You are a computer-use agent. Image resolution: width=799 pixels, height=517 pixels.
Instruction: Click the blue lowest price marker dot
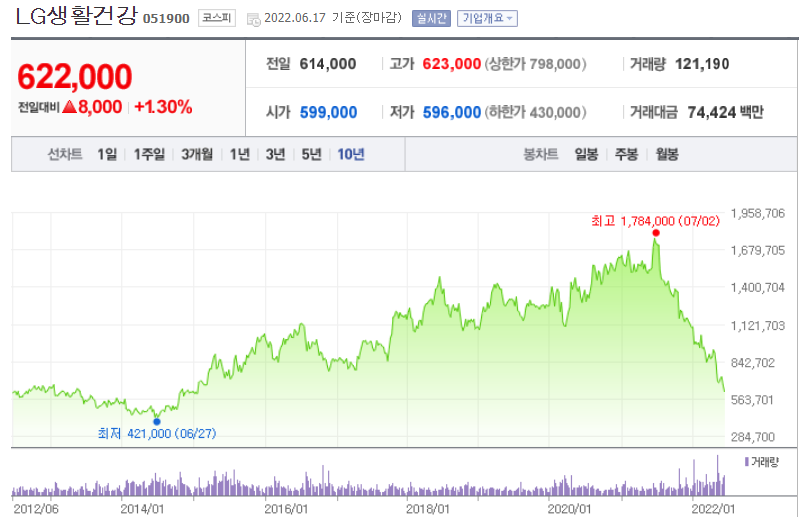pos(156,421)
